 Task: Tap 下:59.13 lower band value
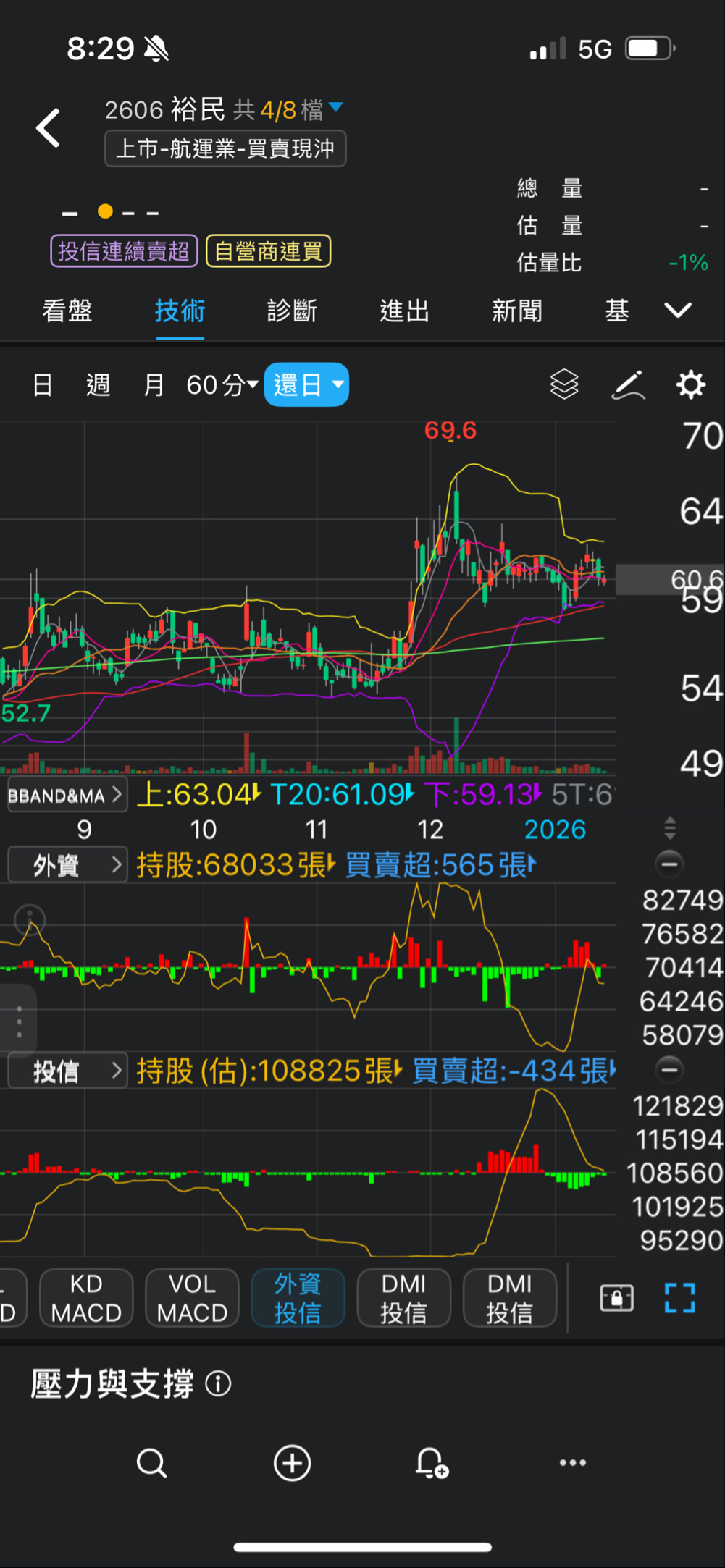(483, 795)
